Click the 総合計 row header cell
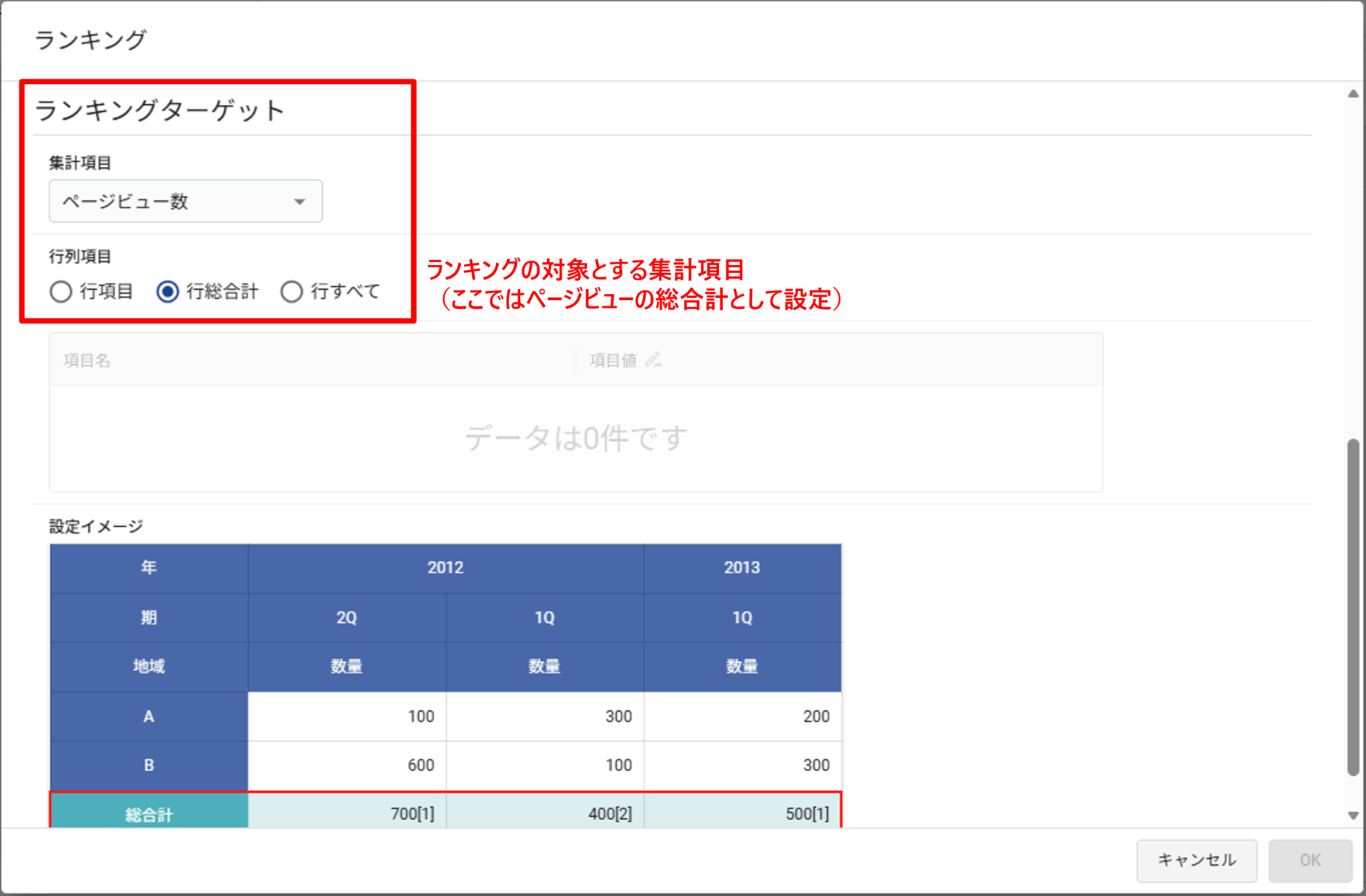Image resolution: width=1366 pixels, height=896 pixels. click(x=148, y=814)
